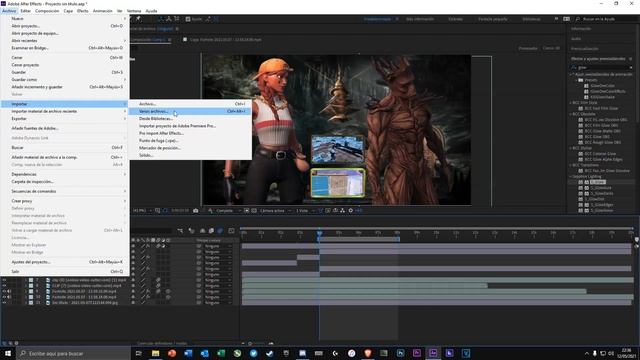Toggle video visibility of layer 10
The width and height of the screenshot is (640, 360).
pyautogui.click(x=4, y=297)
